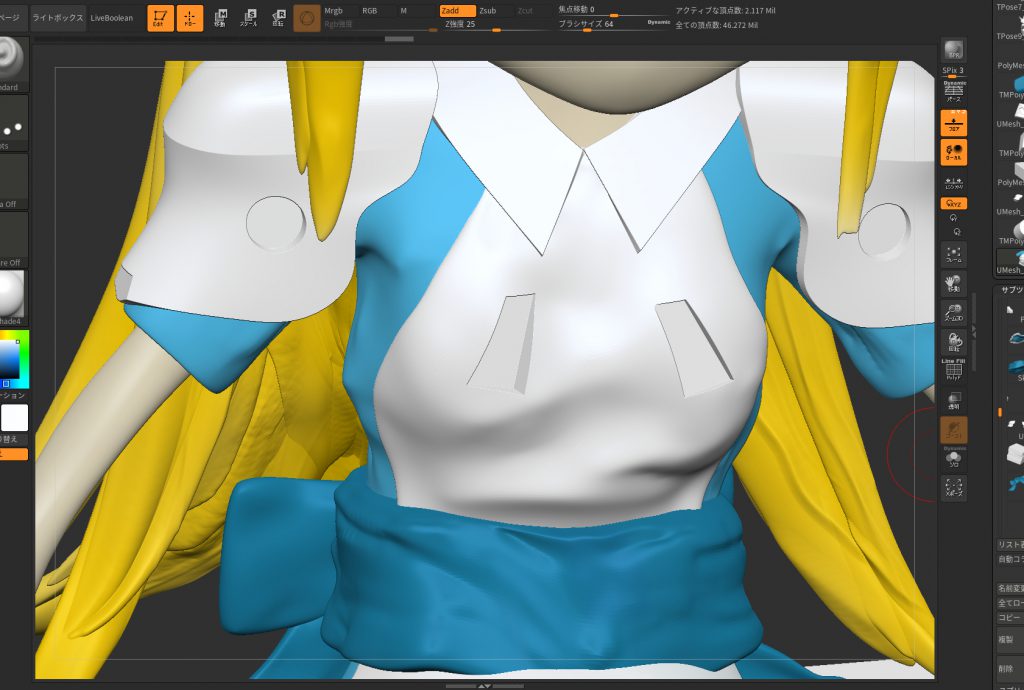Select the Rotate (回転) transform icon

click(x=278, y=18)
